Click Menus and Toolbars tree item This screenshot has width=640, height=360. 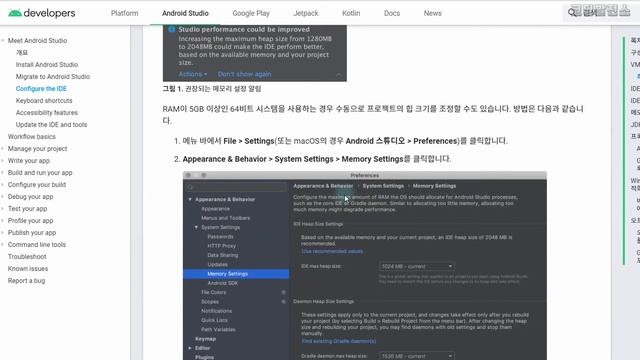[x=225, y=218]
